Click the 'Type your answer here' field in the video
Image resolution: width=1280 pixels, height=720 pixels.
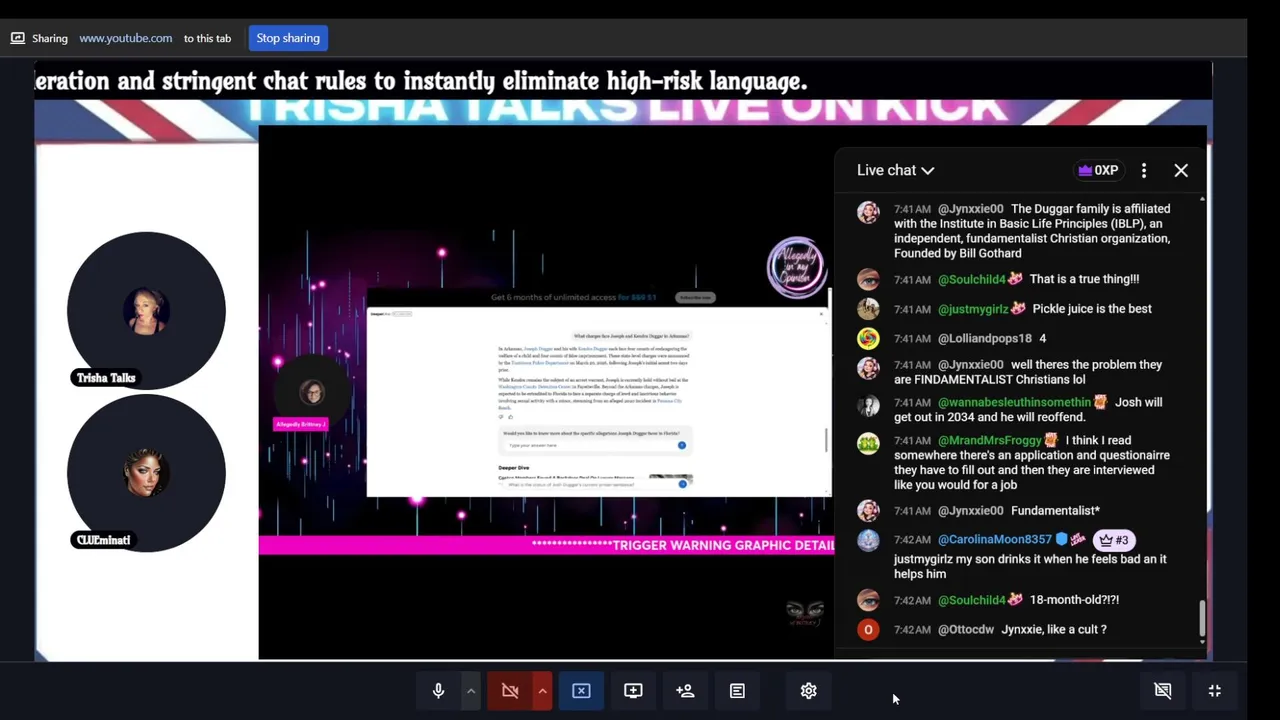click(x=593, y=445)
